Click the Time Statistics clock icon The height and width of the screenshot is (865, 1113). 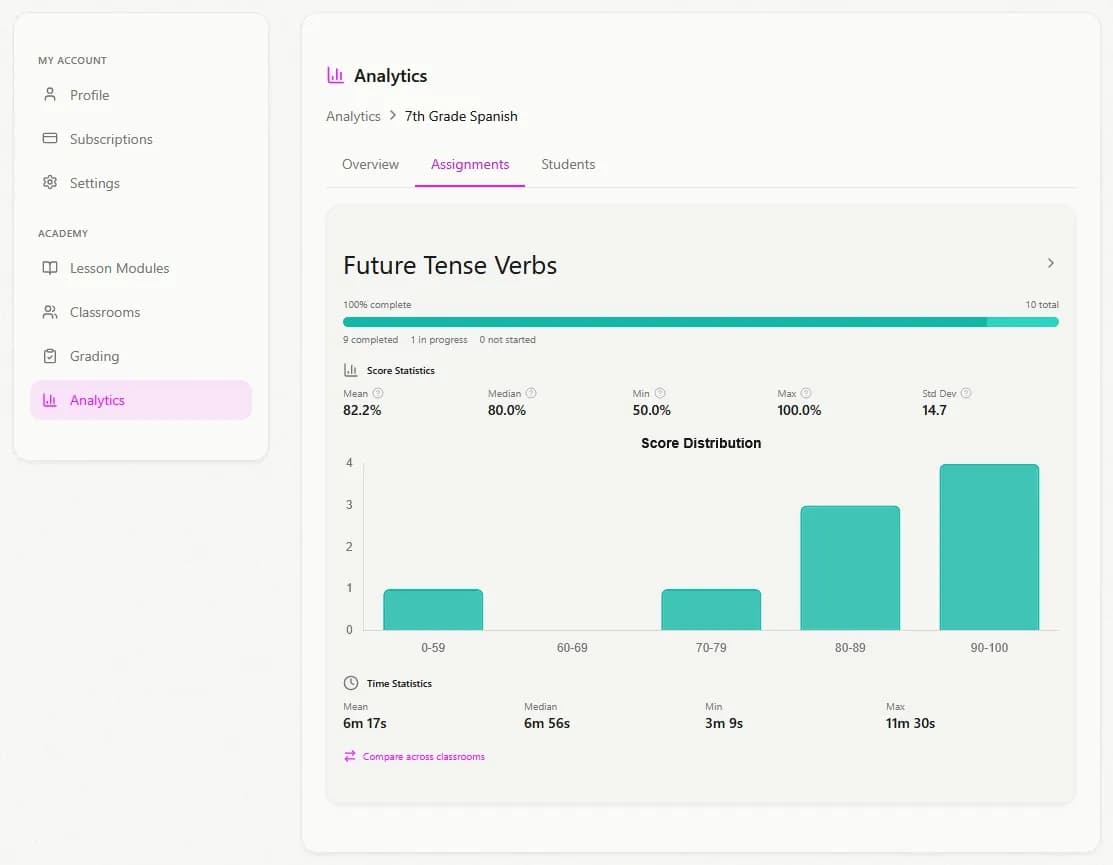click(351, 683)
